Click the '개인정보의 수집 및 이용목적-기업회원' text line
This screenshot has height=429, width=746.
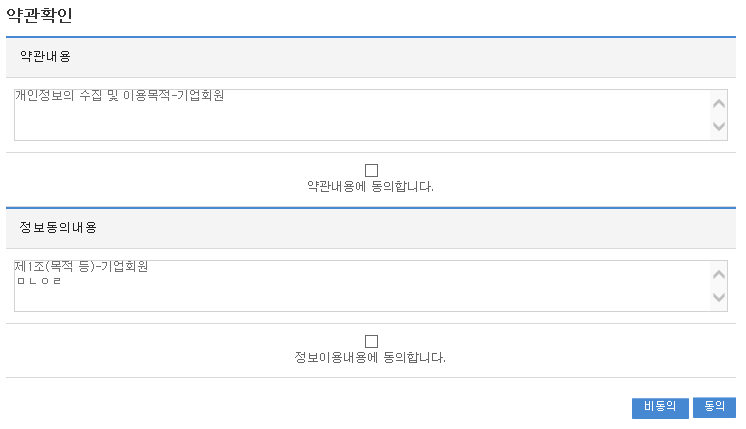(120, 98)
